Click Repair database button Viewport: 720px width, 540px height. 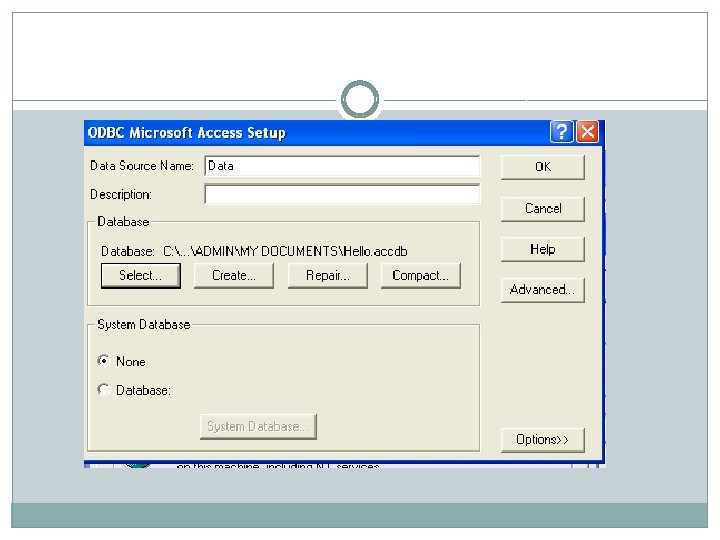(x=327, y=276)
